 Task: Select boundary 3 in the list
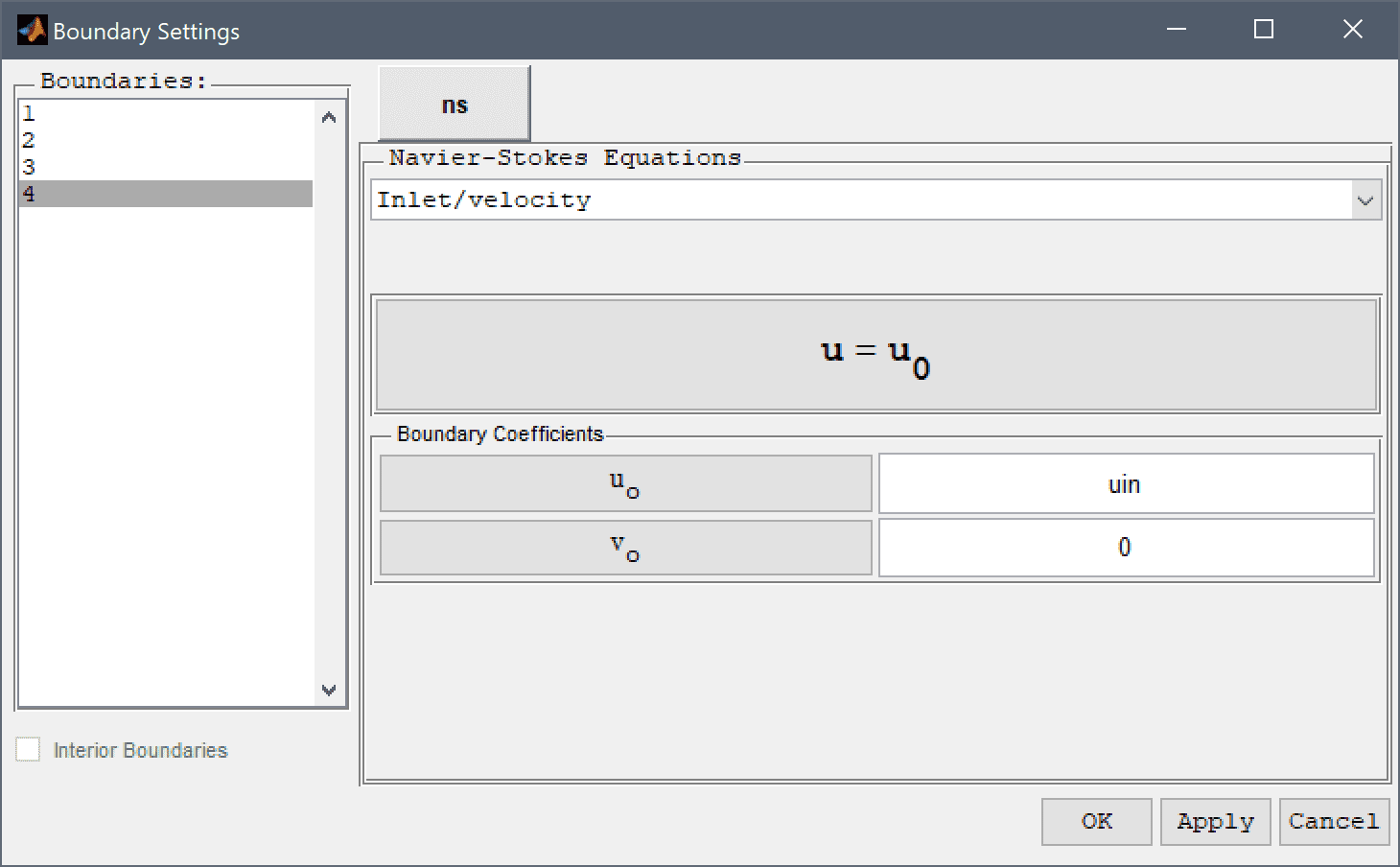click(166, 167)
